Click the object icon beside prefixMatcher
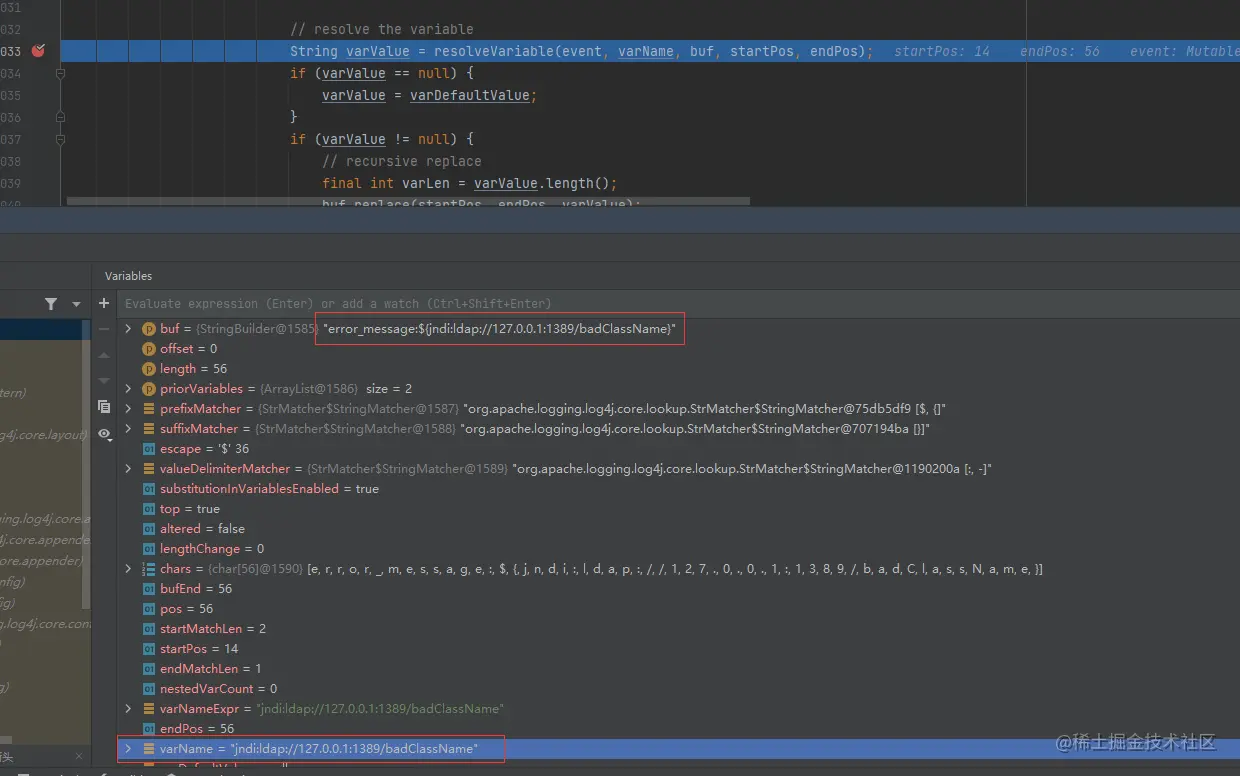The image size is (1240, 776). coord(149,408)
